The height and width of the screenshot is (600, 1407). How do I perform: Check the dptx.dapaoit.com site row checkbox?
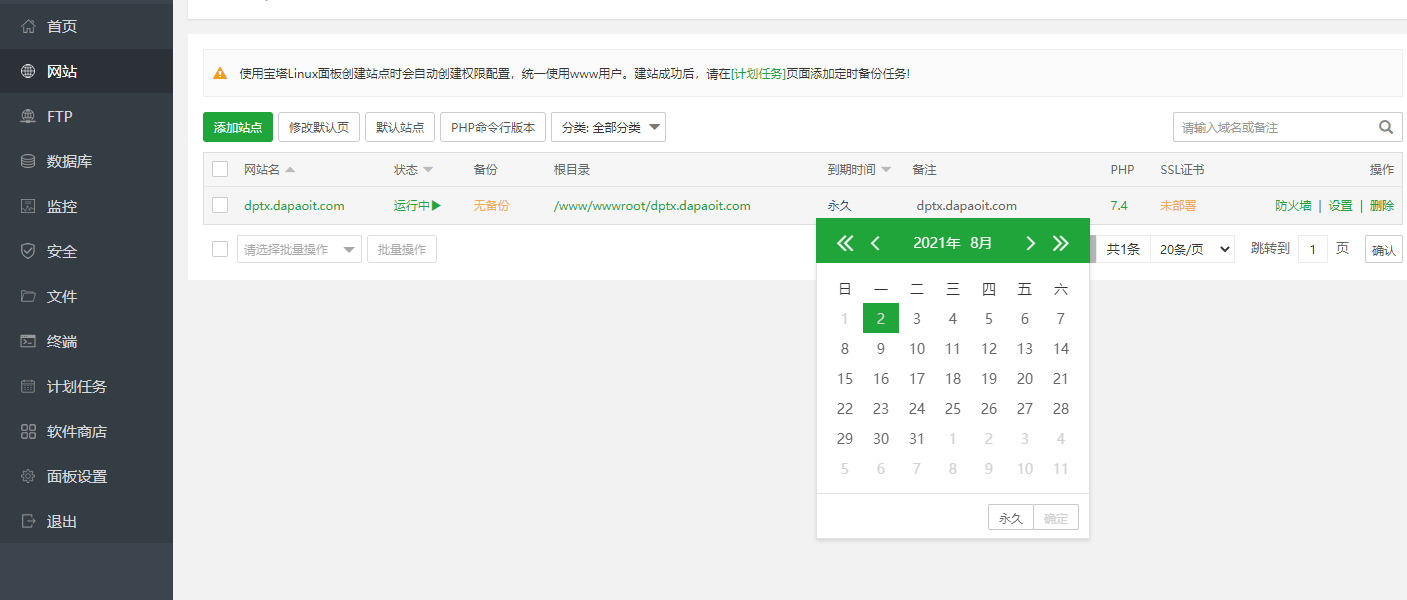[x=220, y=205]
